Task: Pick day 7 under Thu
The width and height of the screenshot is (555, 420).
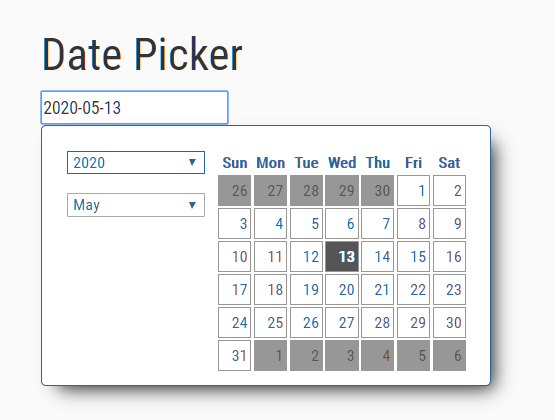Action: point(377,223)
